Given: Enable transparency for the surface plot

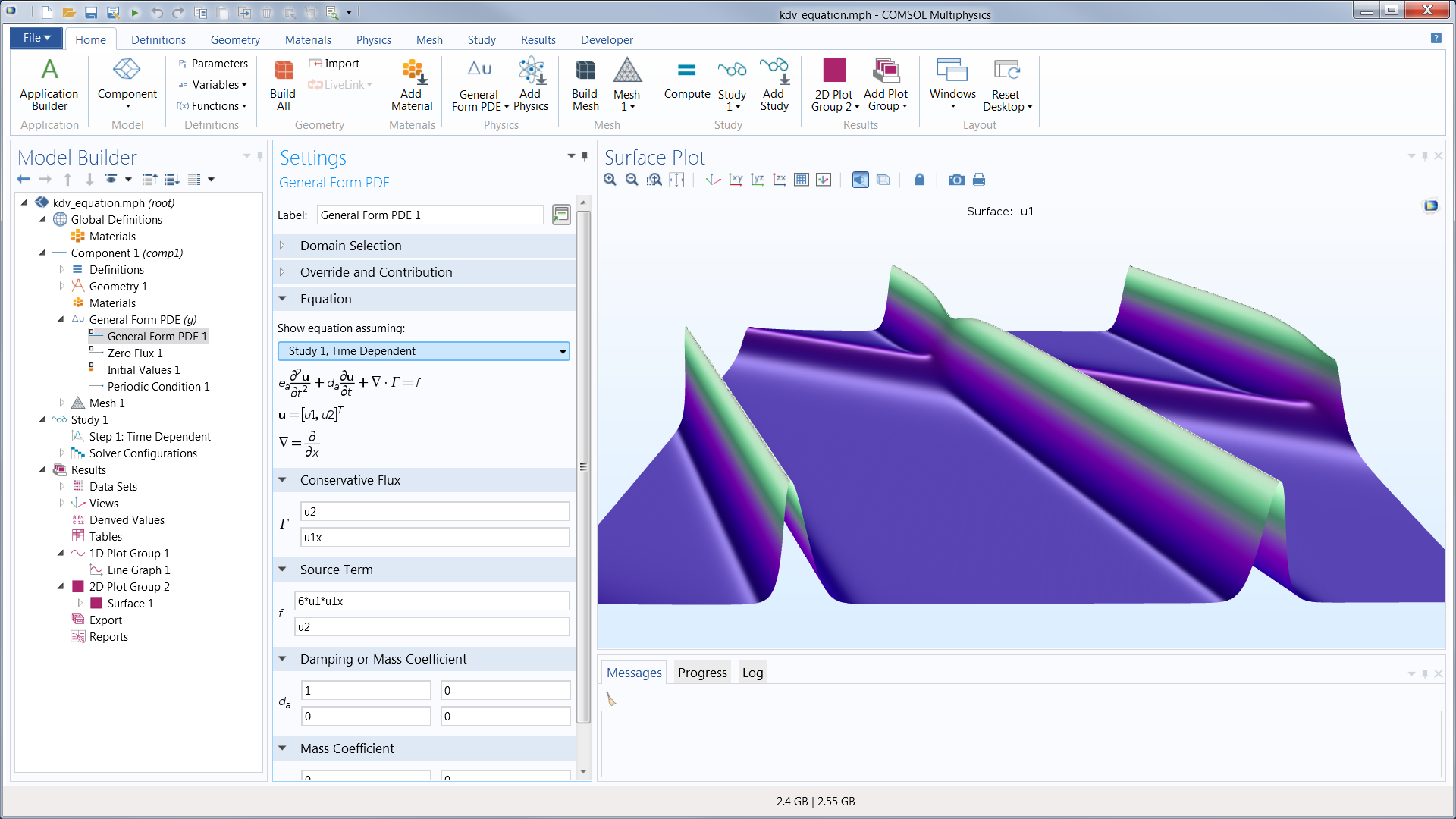Looking at the screenshot, I should coord(883,180).
